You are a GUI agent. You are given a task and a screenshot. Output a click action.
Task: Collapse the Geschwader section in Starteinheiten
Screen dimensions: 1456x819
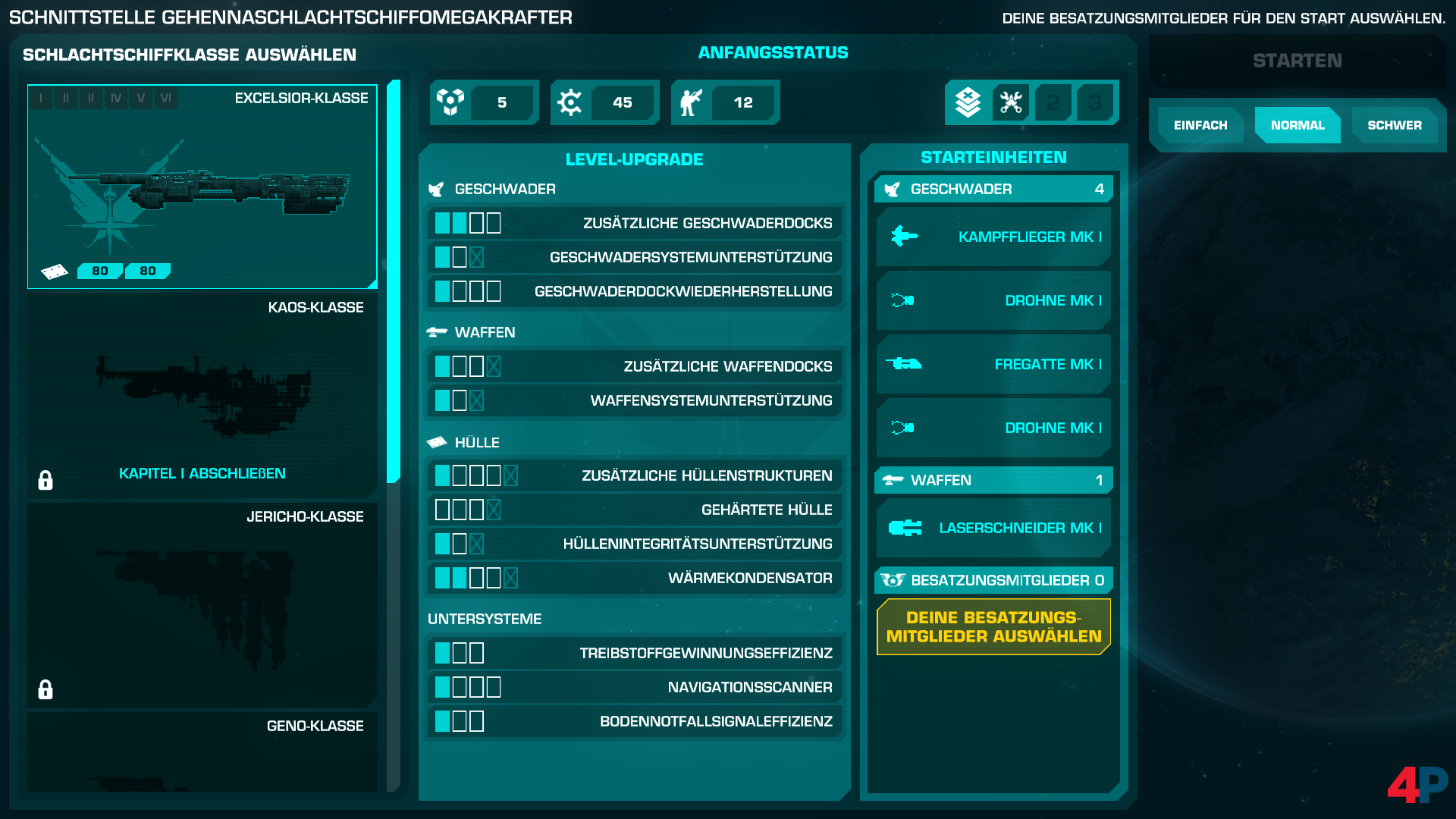click(x=993, y=189)
